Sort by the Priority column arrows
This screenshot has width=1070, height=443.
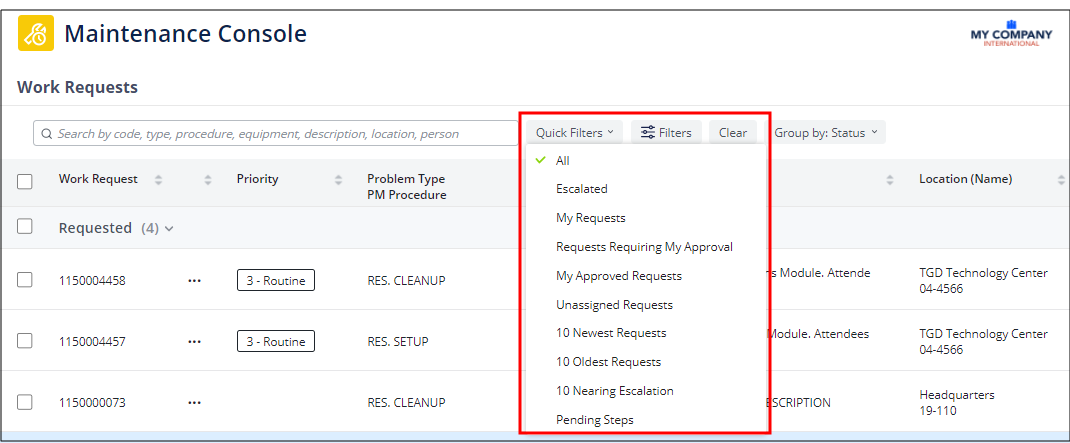pyautogui.click(x=338, y=180)
